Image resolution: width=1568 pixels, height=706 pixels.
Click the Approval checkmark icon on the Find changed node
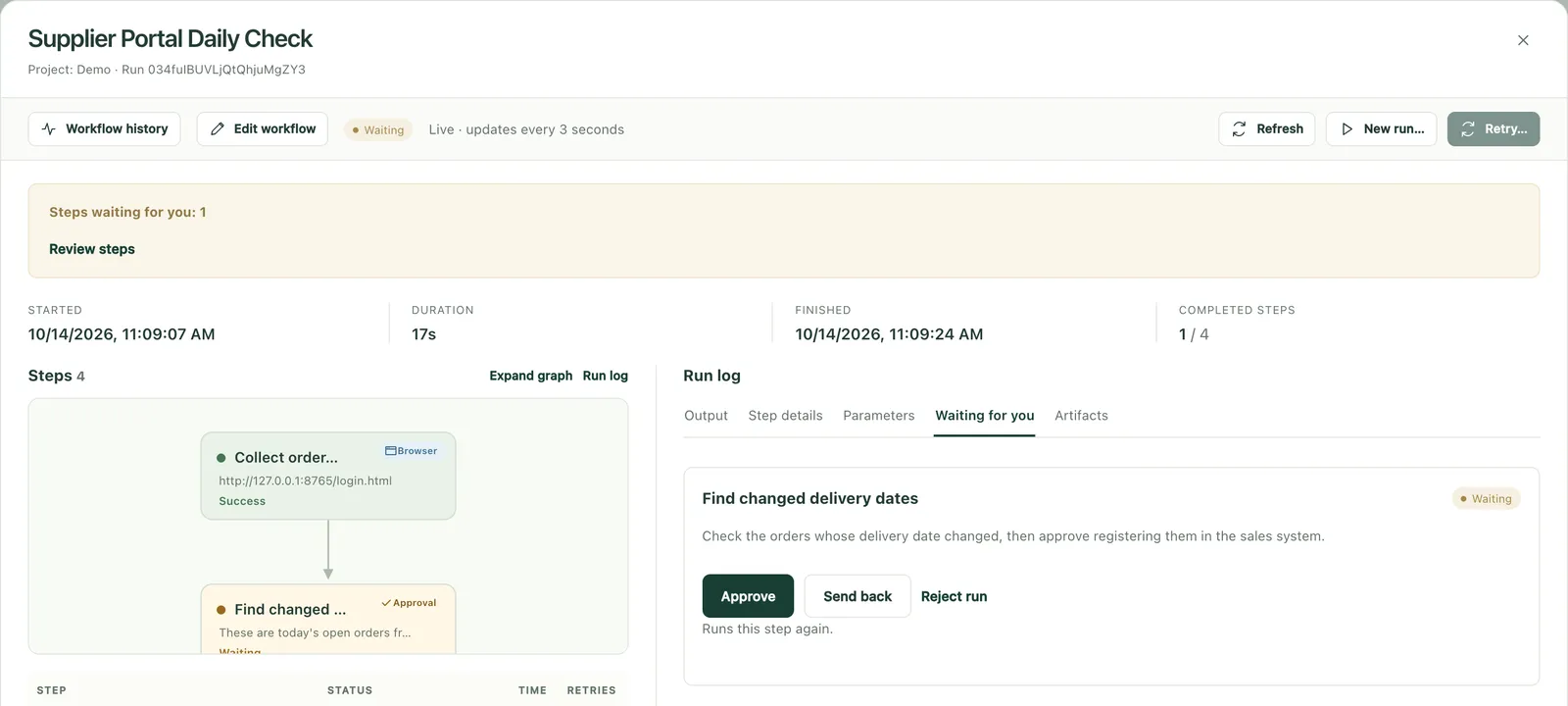[x=386, y=603]
